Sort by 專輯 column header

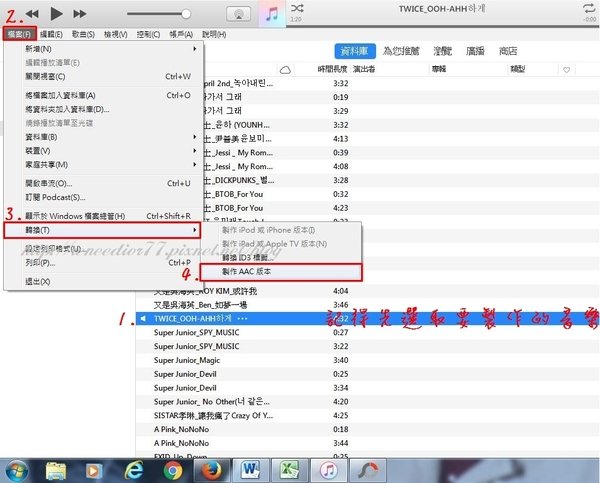coord(439,69)
